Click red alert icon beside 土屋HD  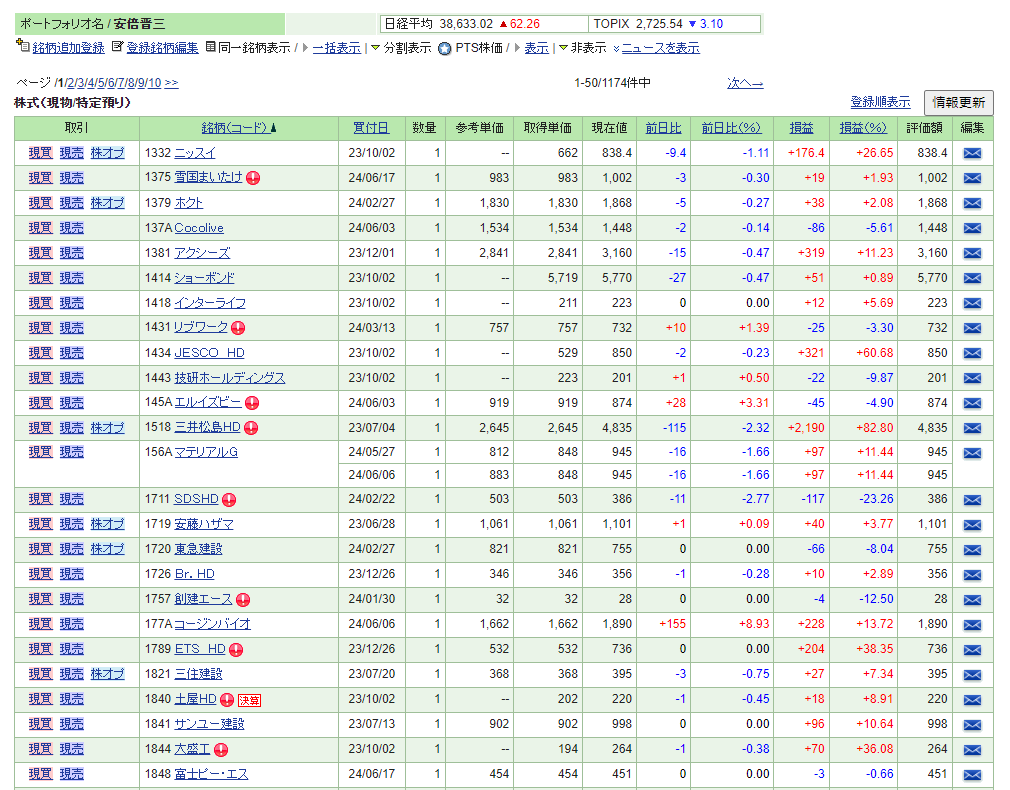[x=227, y=700]
